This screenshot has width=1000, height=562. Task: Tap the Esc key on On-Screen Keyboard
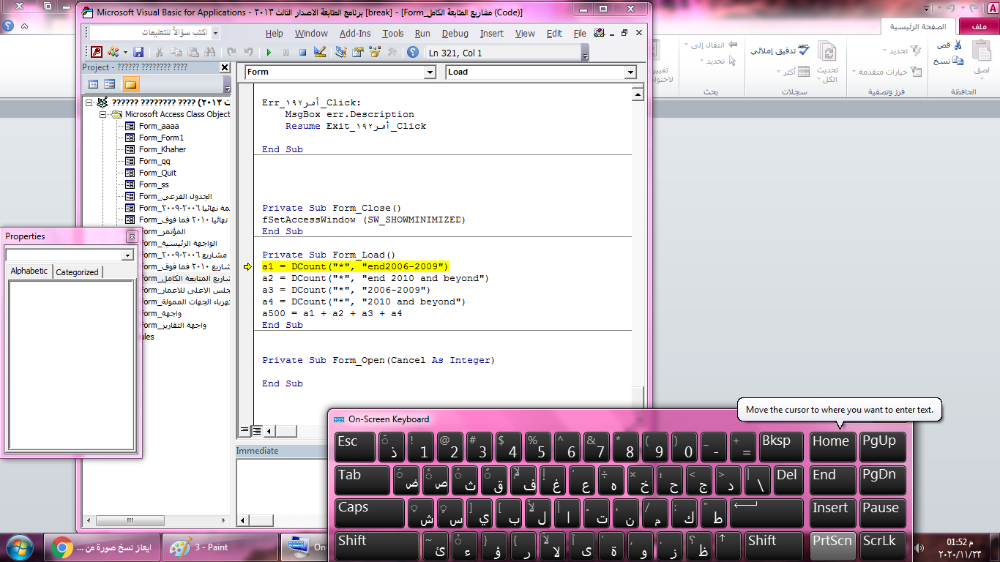pyautogui.click(x=355, y=447)
